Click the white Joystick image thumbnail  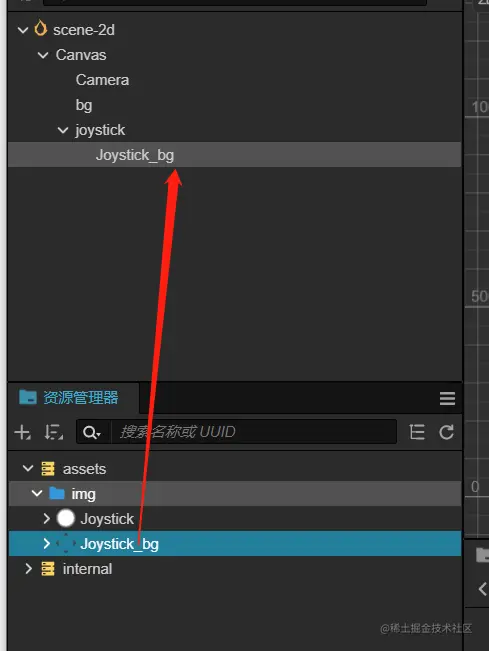66,519
